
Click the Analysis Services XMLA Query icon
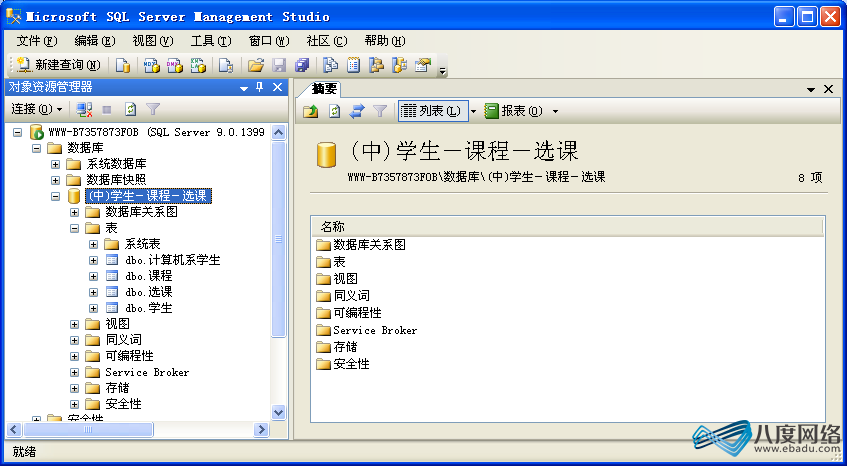(x=198, y=66)
